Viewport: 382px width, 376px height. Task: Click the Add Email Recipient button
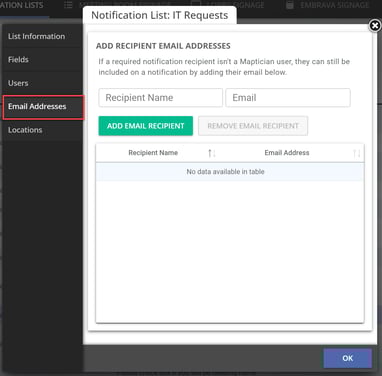pos(146,126)
